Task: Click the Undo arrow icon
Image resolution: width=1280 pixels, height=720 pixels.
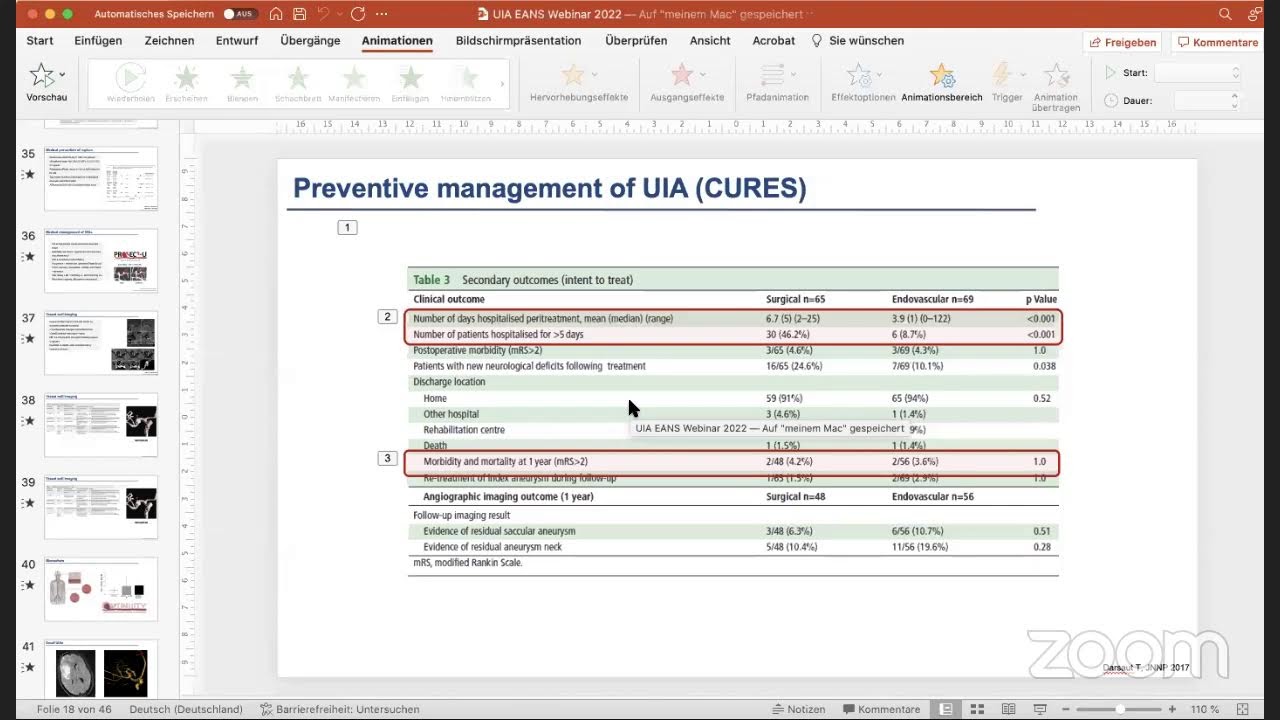Action: 323,14
